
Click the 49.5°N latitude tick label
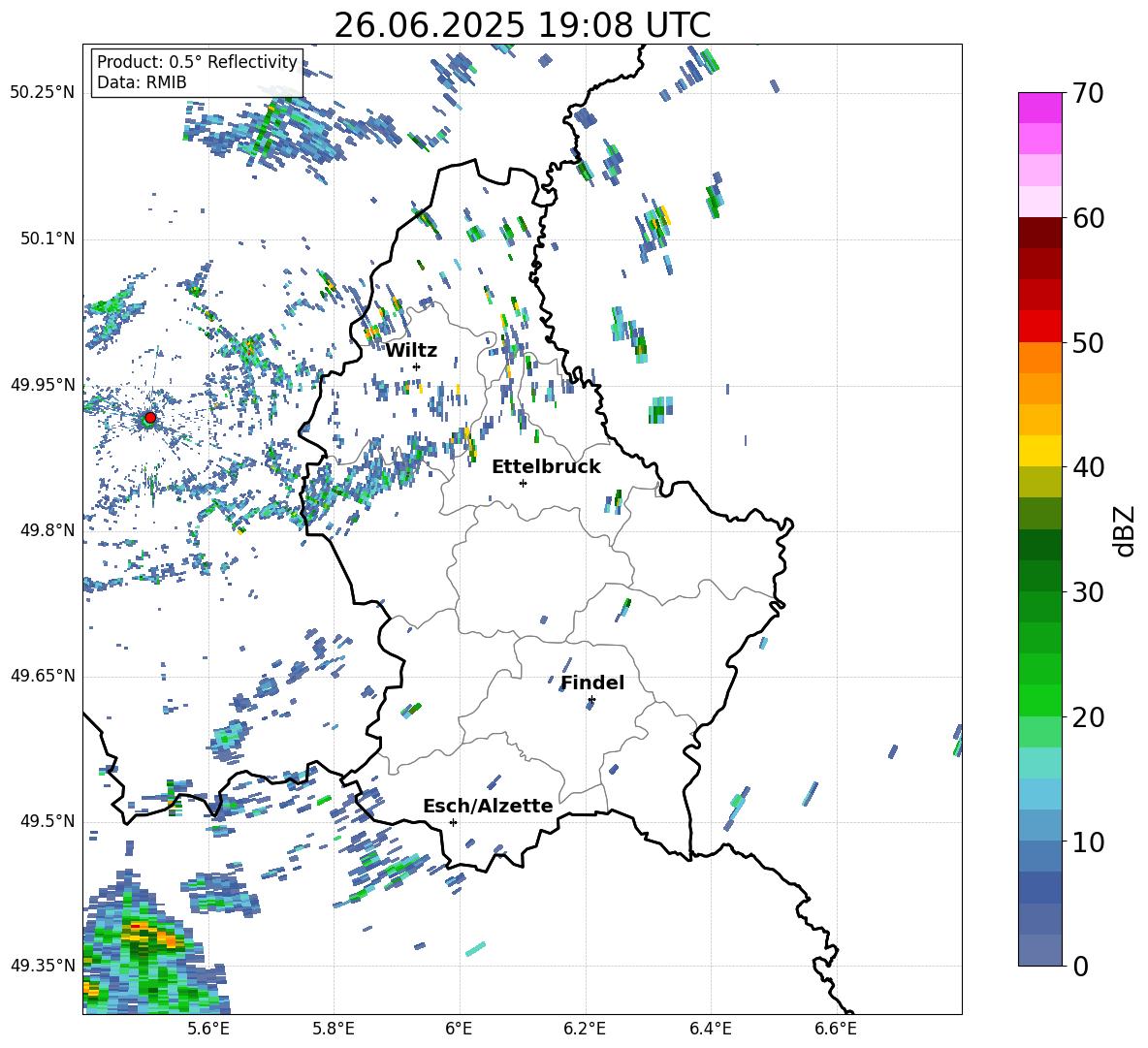tap(47, 820)
